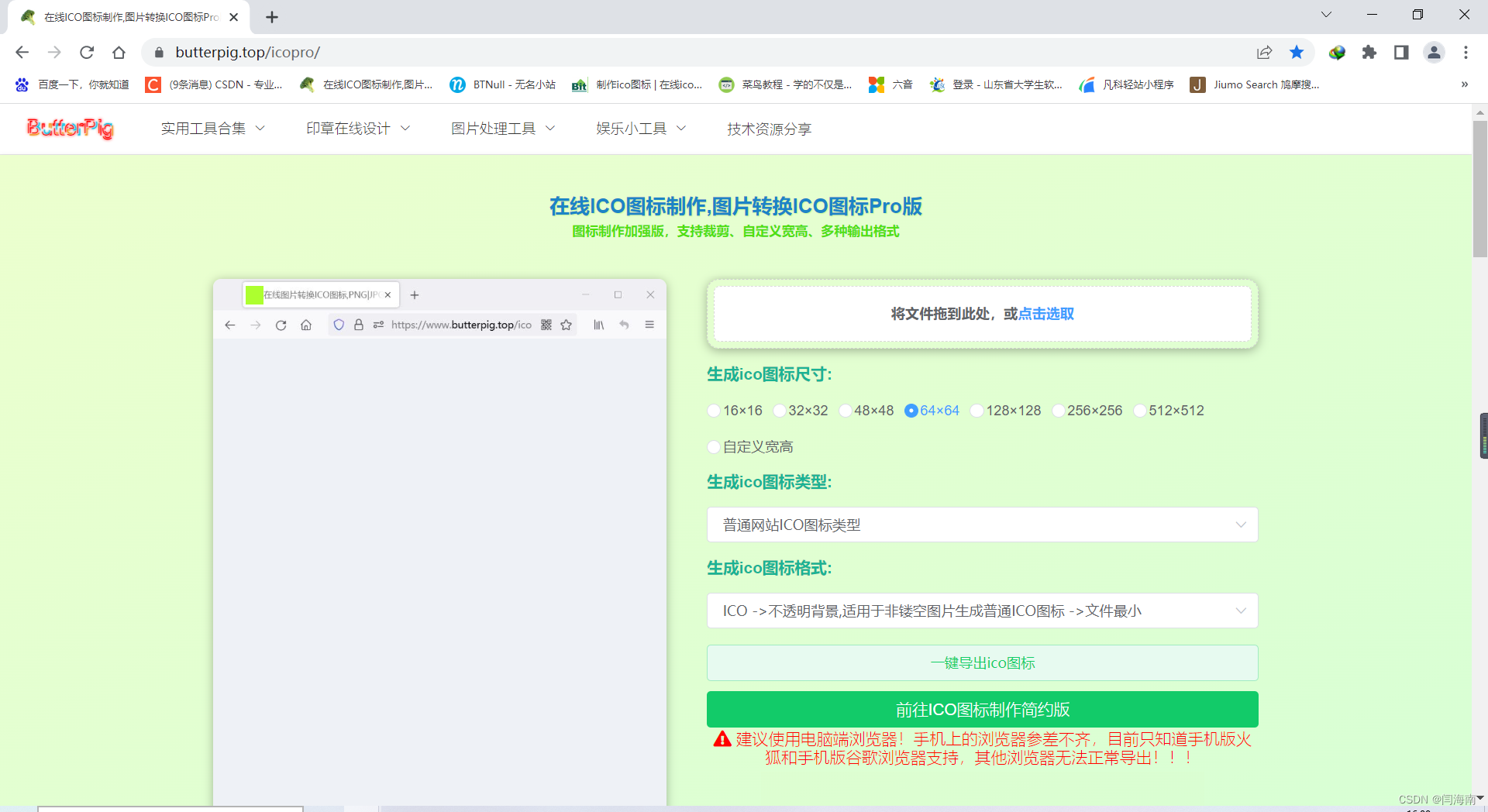Image resolution: width=1488 pixels, height=812 pixels.
Task: Click the 点击选取 file upload link
Action: [x=1046, y=314]
